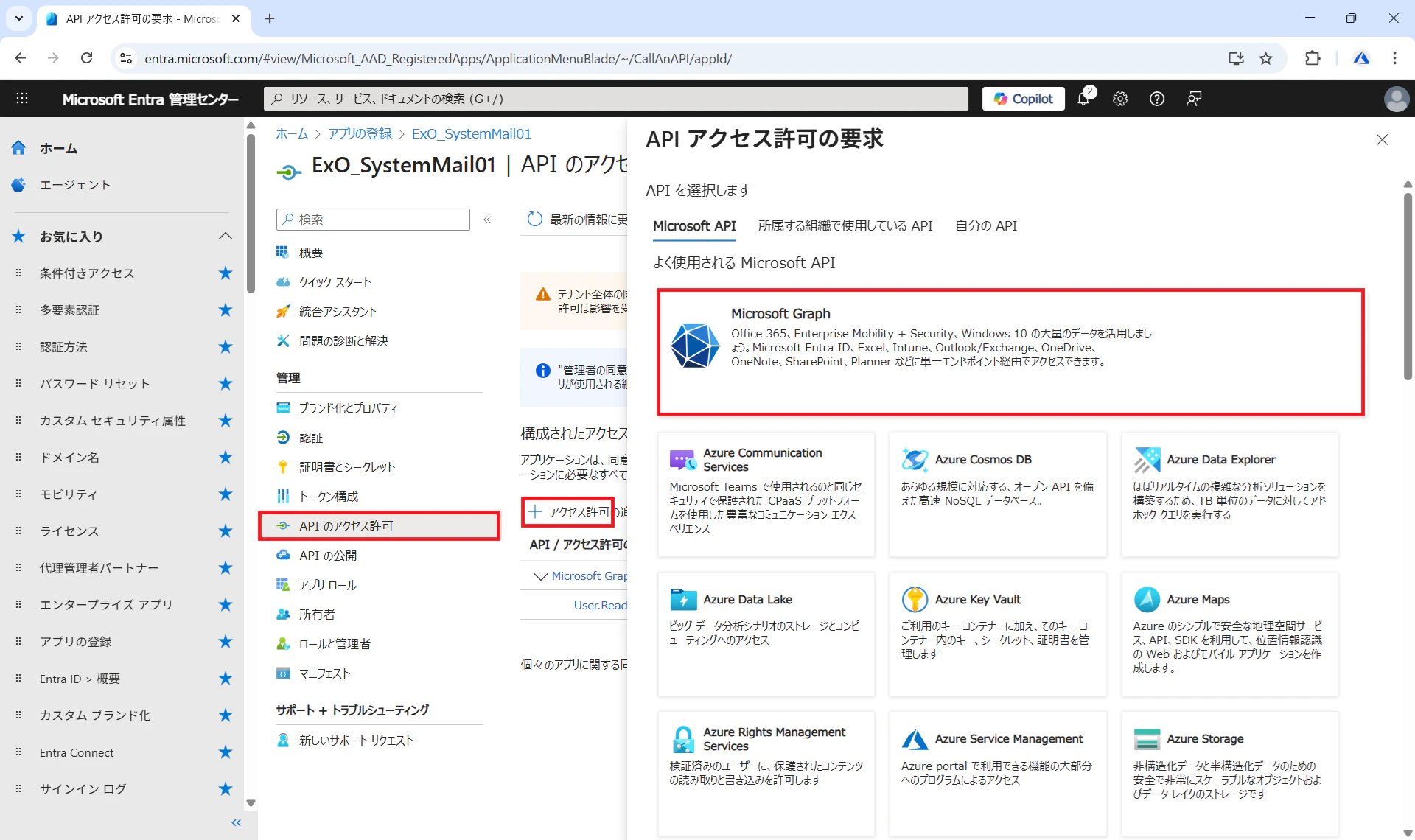This screenshot has width=1415, height=840.
Task: Open notifications bell icon
Action: pyautogui.click(x=1083, y=99)
